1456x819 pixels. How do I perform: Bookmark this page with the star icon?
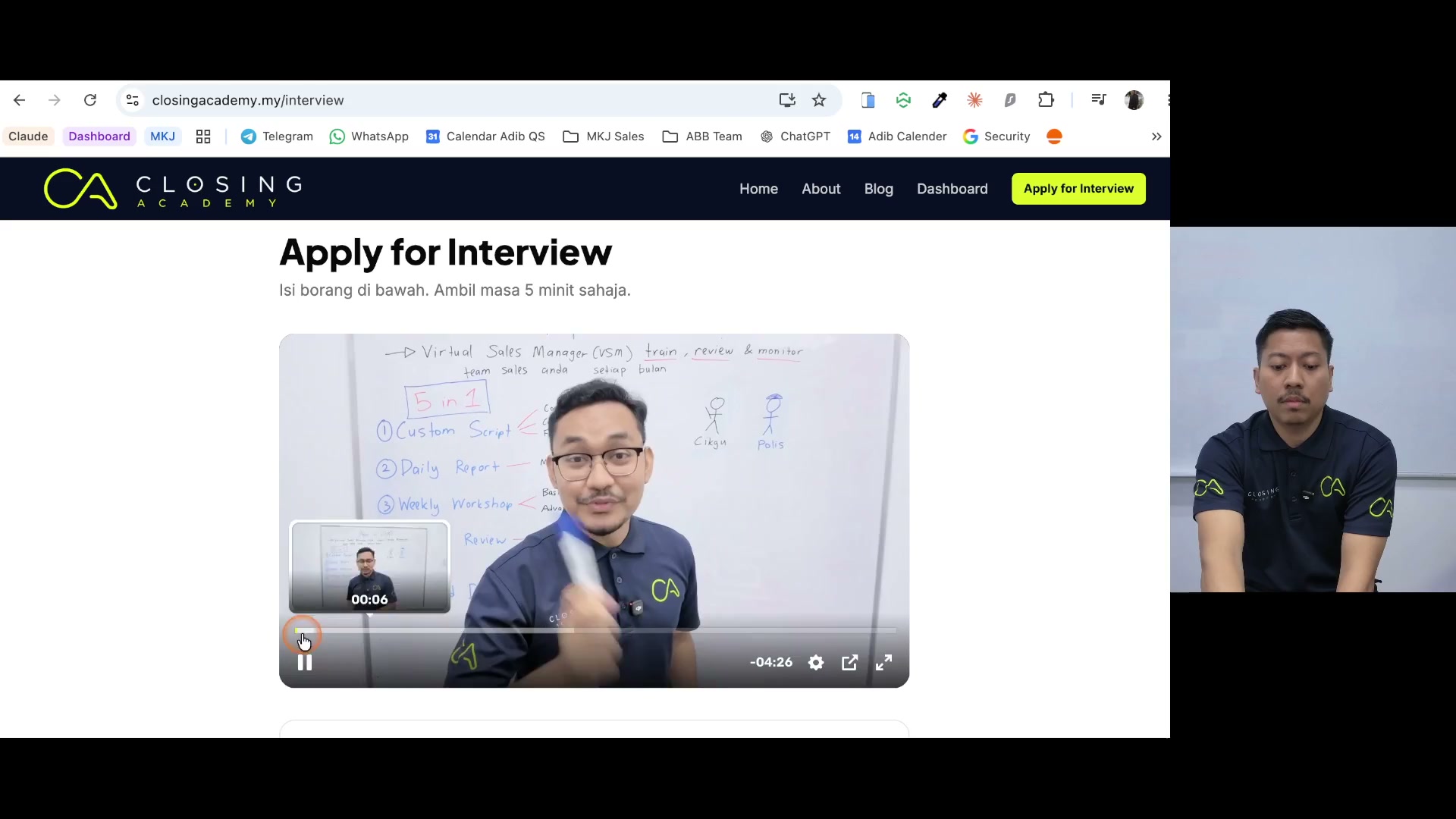[819, 100]
